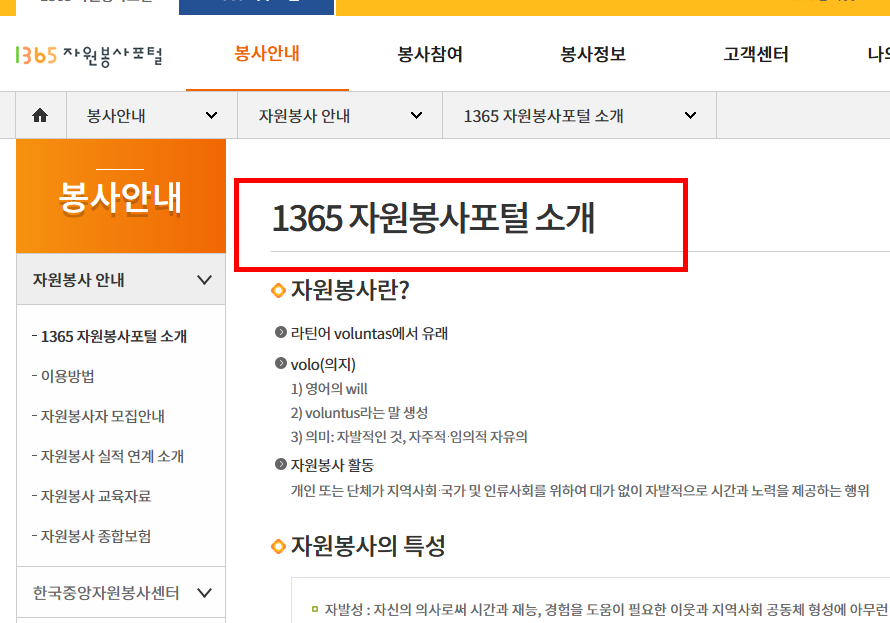Click the orange 봉사안내 sidebar banner
The height and width of the screenshot is (623, 890).
pos(120,196)
